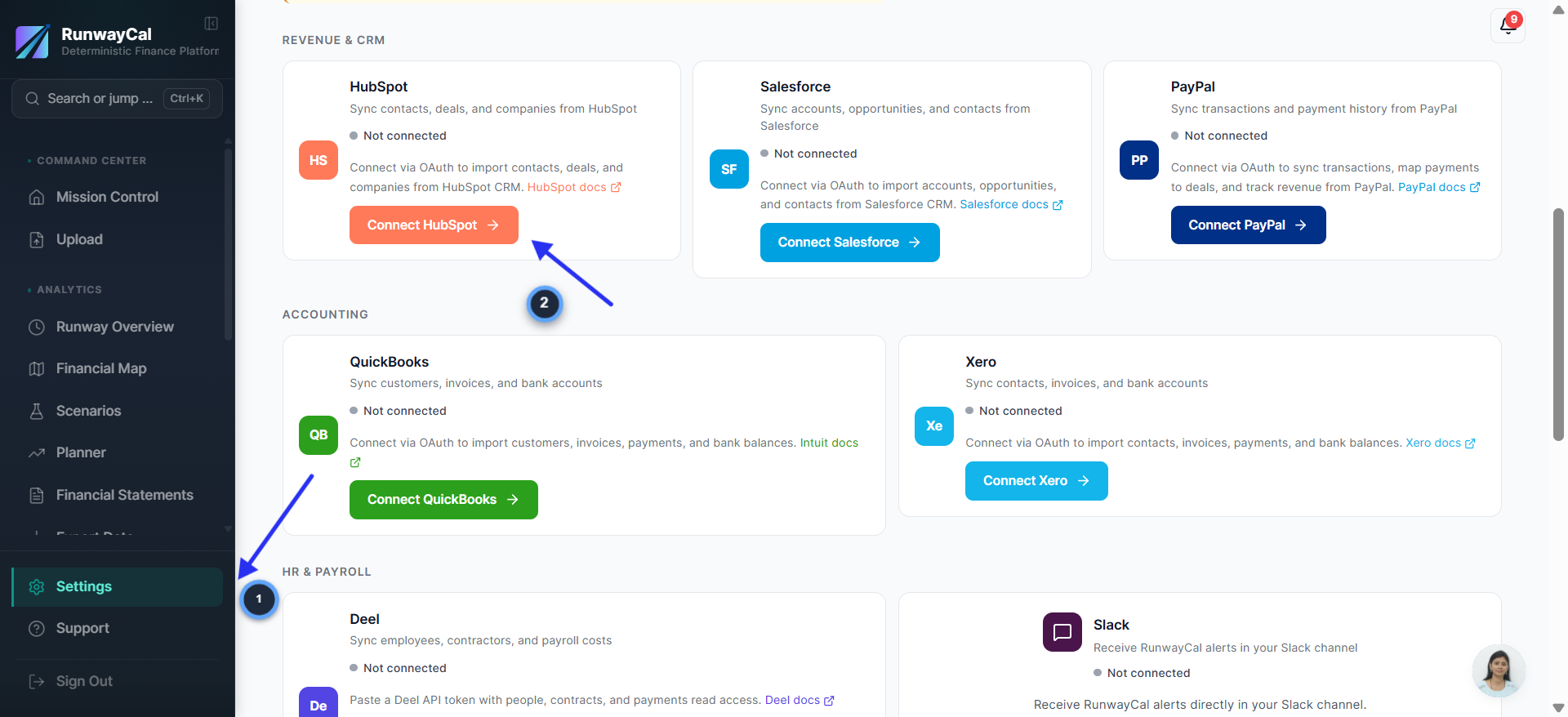This screenshot has width=1568, height=717.
Task: Click the Financial Statements document icon
Action: [37, 495]
